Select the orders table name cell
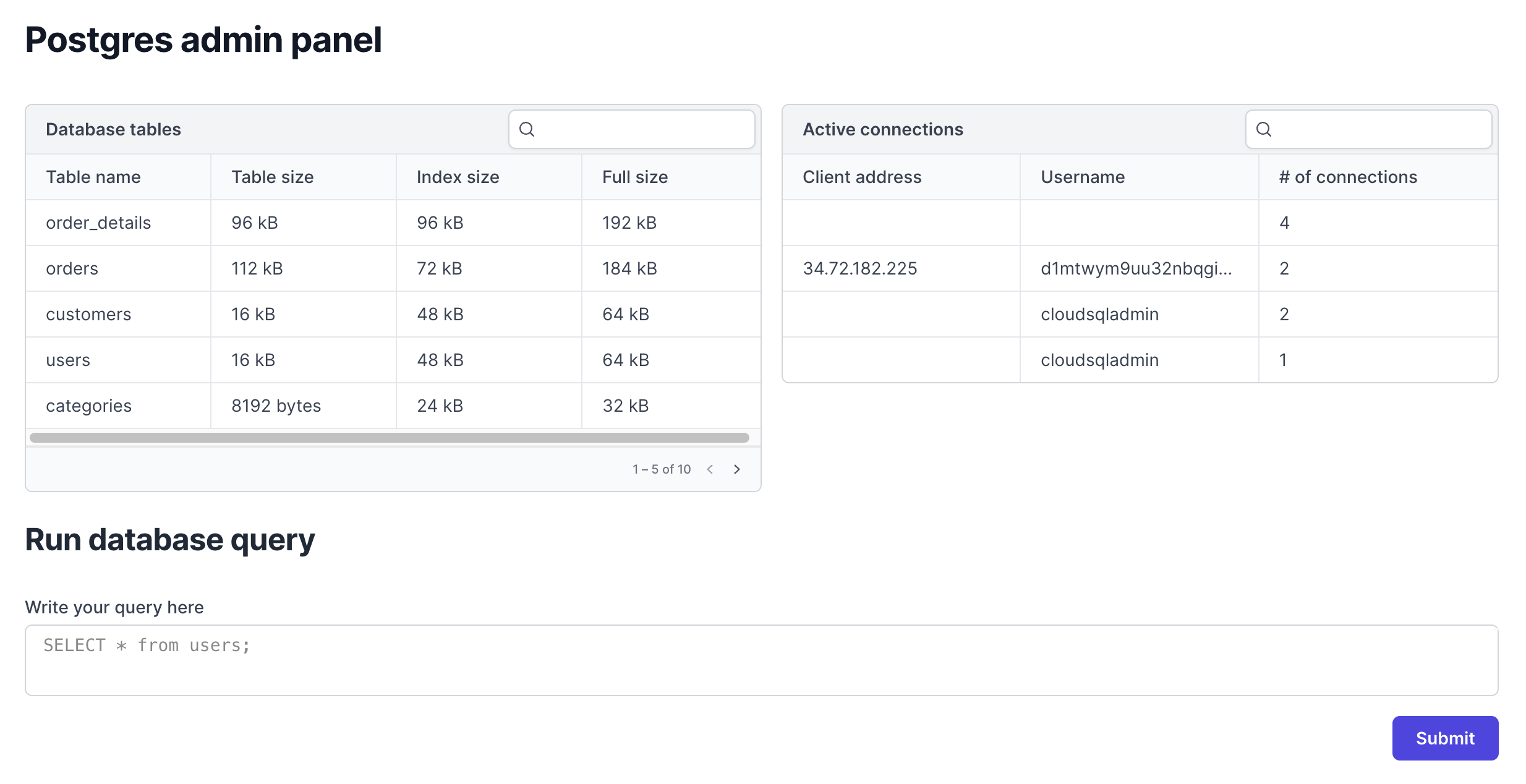 click(118, 268)
